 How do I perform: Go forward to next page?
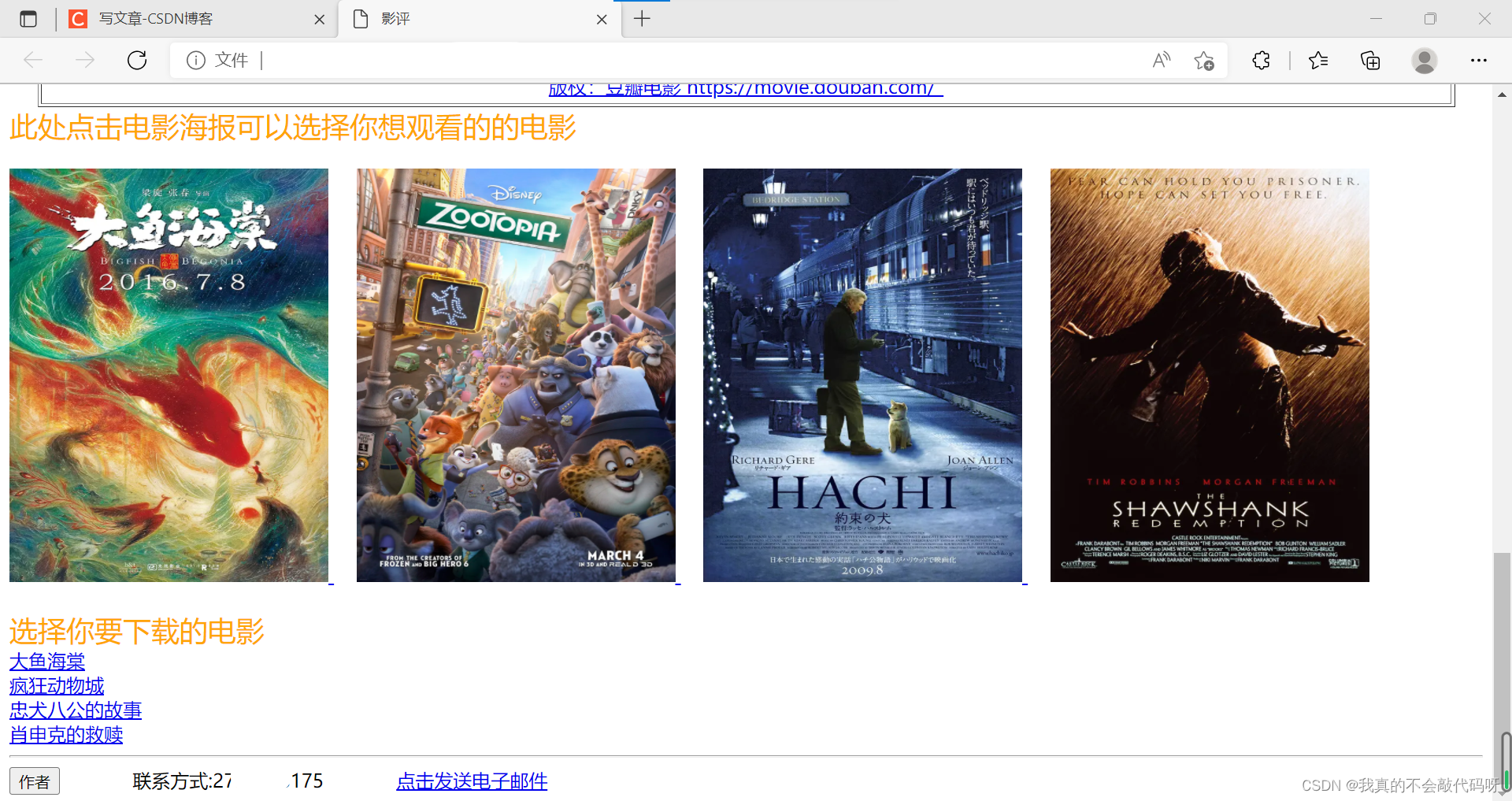[85, 60]
